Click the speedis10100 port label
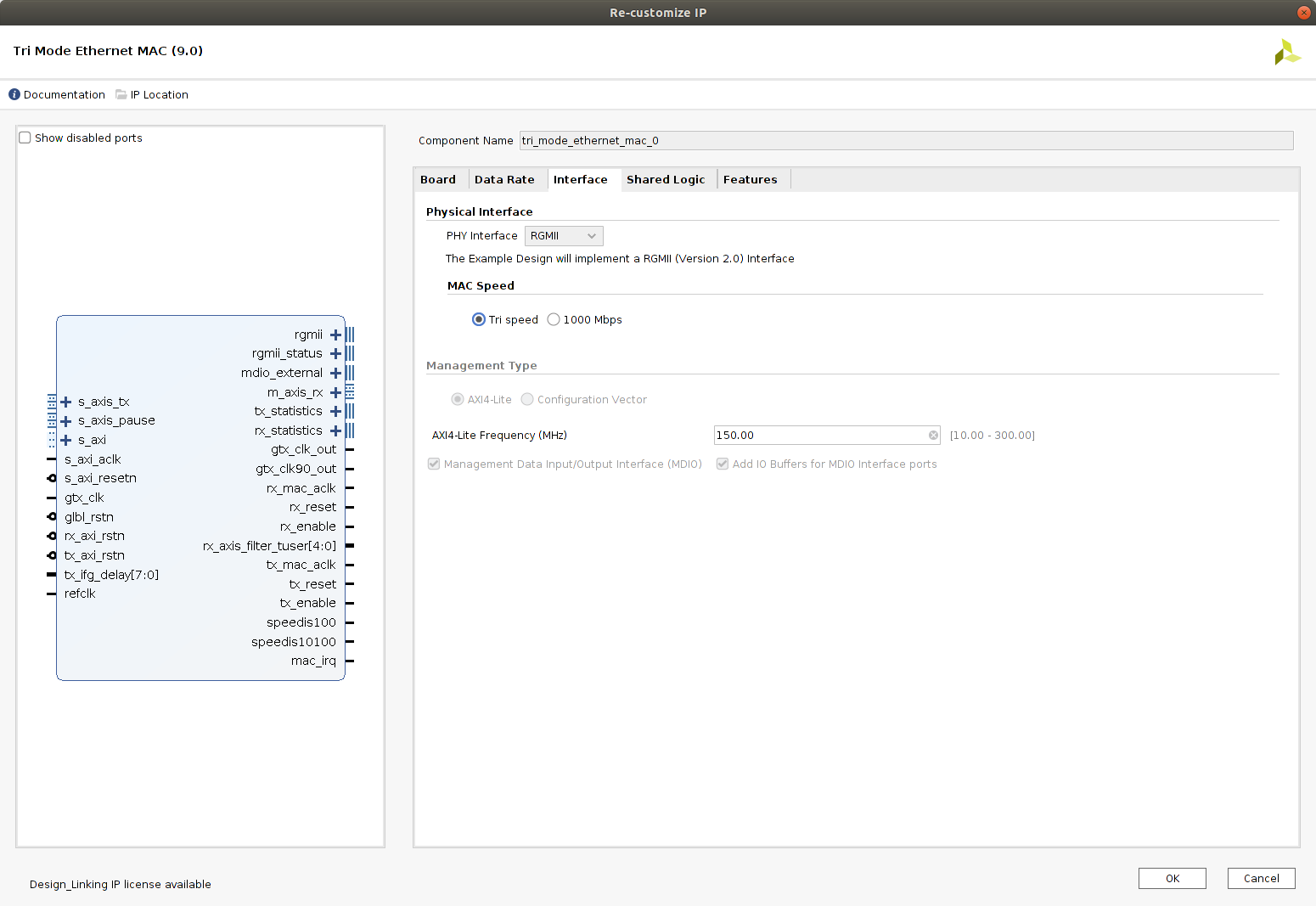1316x906 pixels. [294, 643]
